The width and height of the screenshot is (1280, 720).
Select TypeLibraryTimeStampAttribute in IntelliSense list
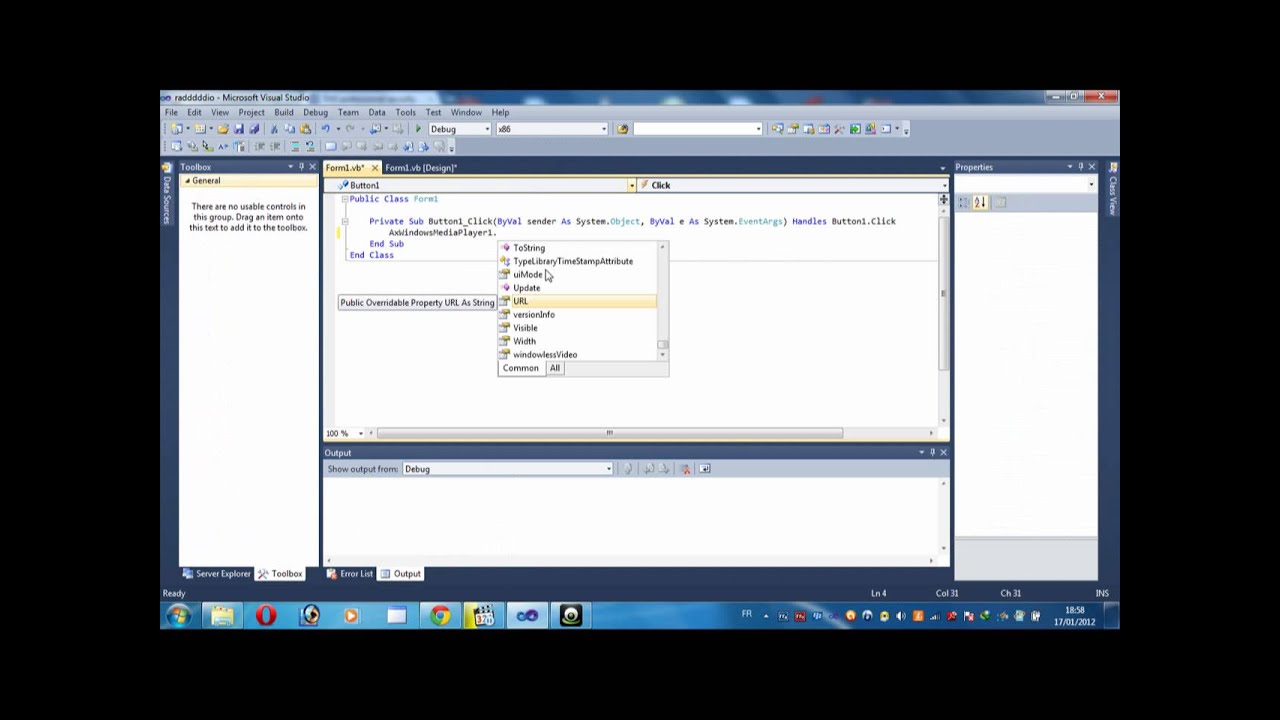(x=578, y=261)
